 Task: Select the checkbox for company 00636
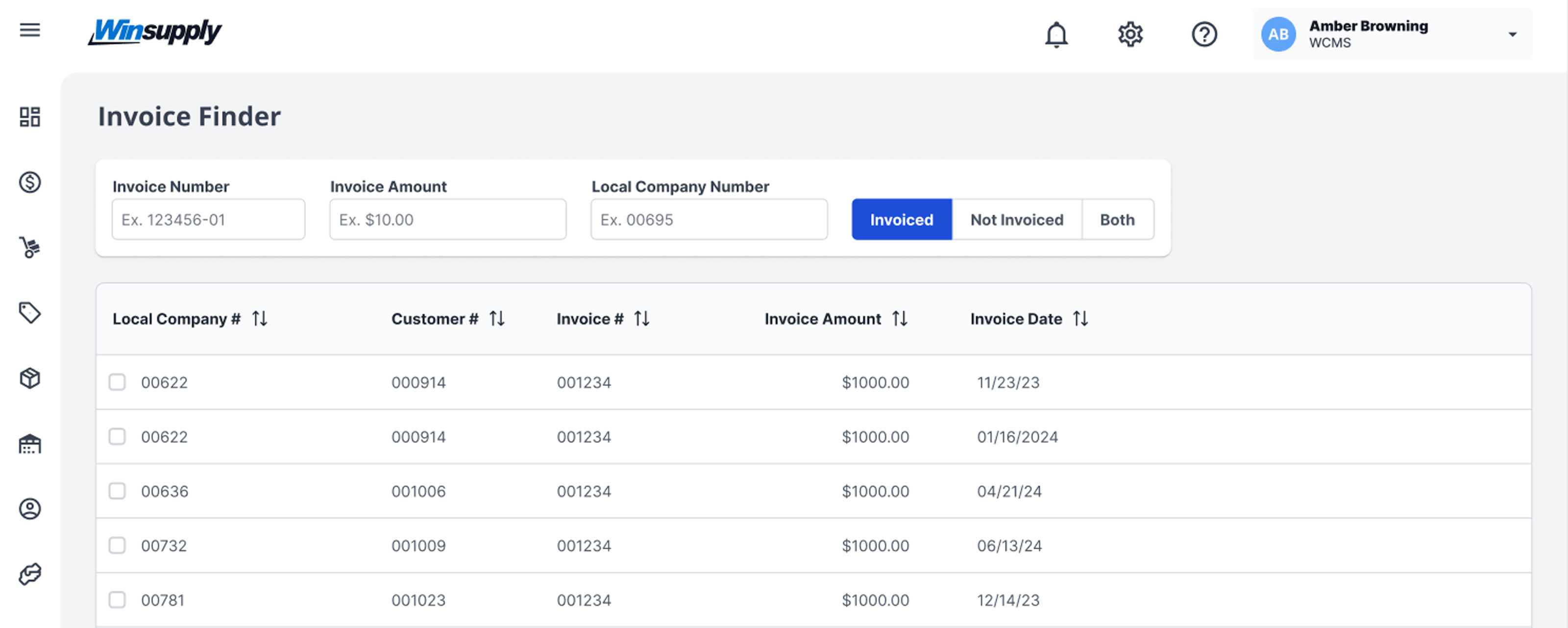[117, 491]
